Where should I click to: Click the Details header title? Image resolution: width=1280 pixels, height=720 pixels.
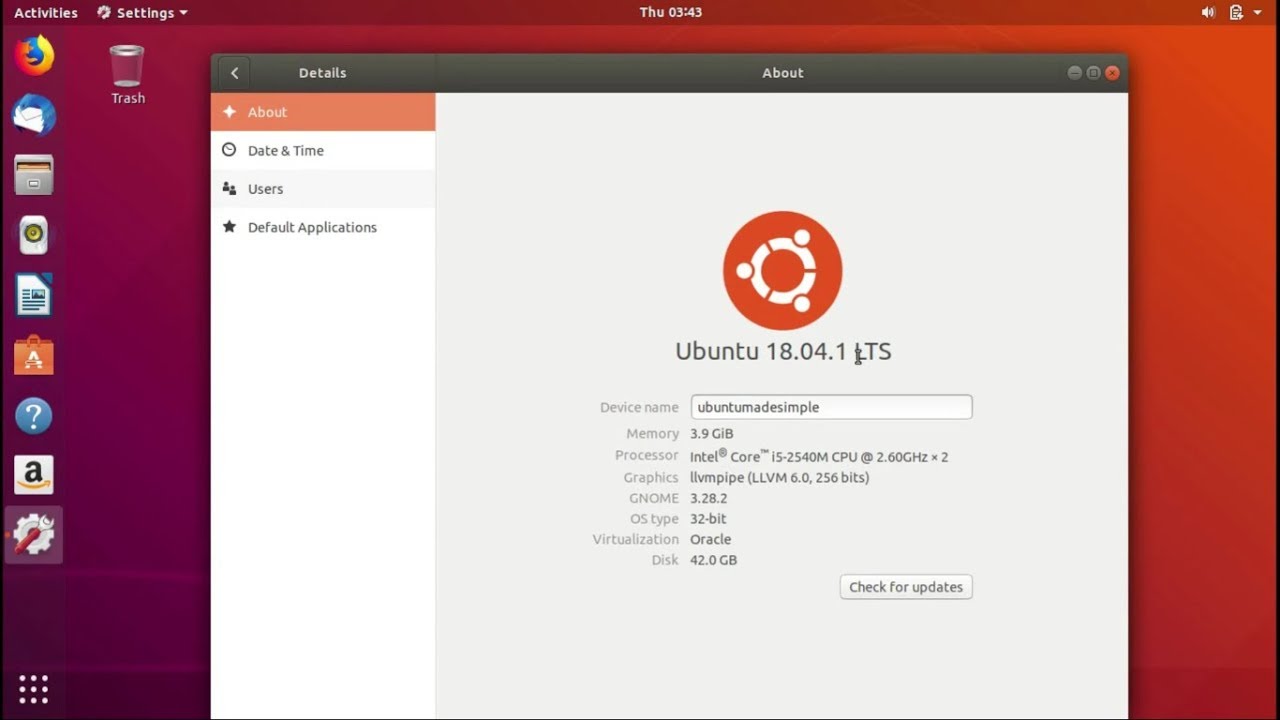pos(322,73)
